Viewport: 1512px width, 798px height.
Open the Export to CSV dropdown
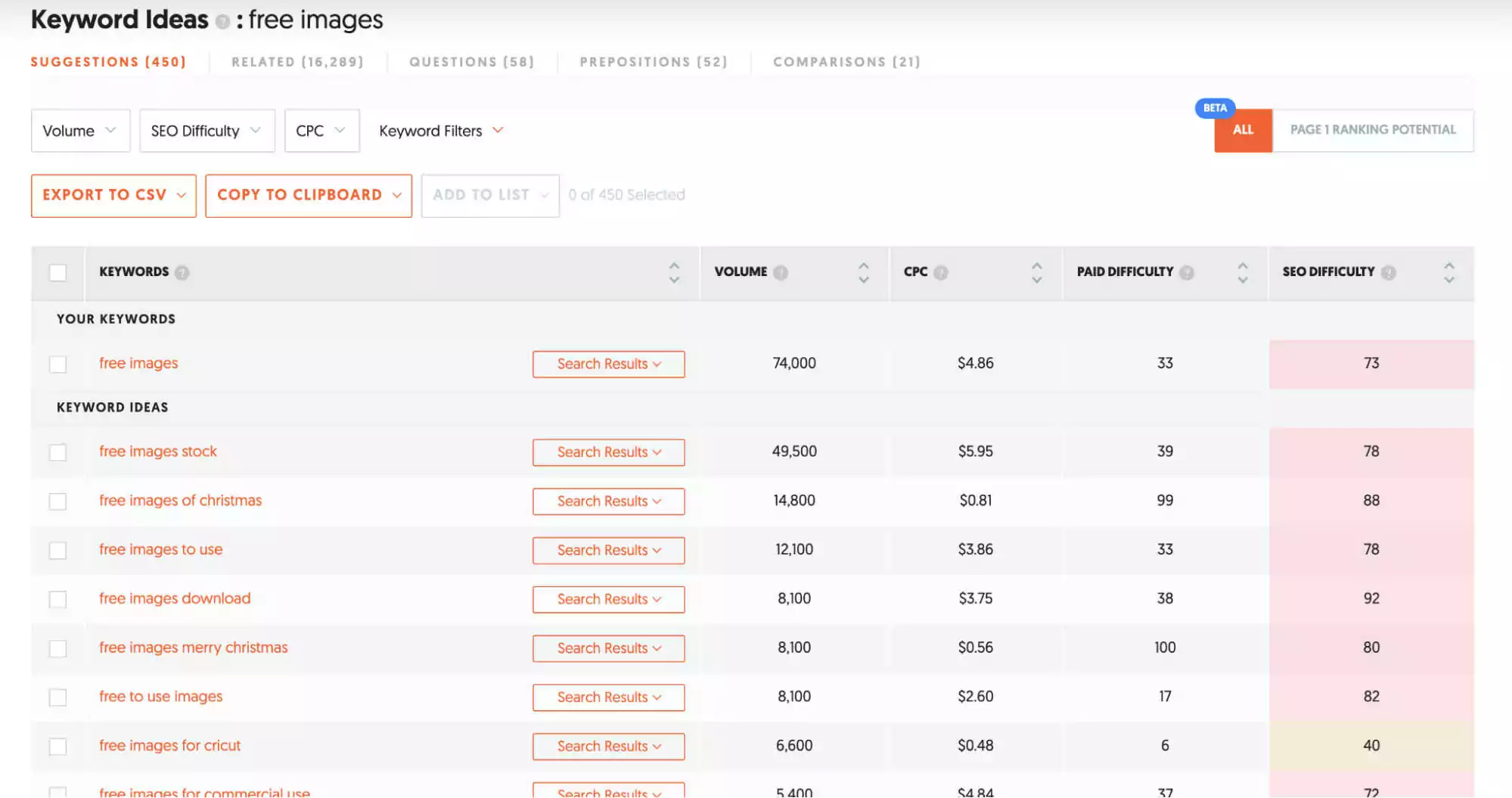point(113,195)
